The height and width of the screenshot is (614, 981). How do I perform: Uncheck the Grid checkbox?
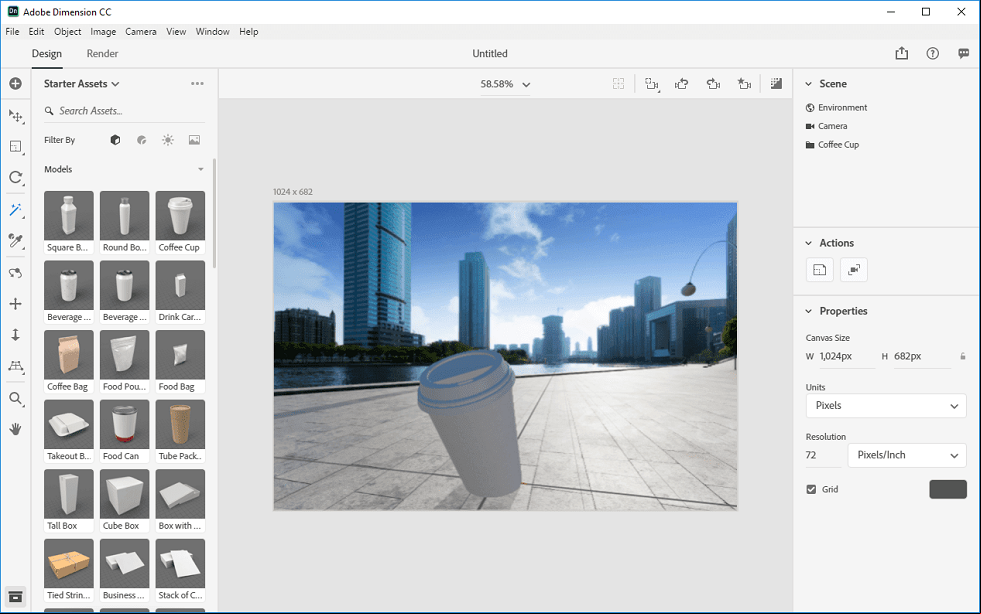(811, 489)
